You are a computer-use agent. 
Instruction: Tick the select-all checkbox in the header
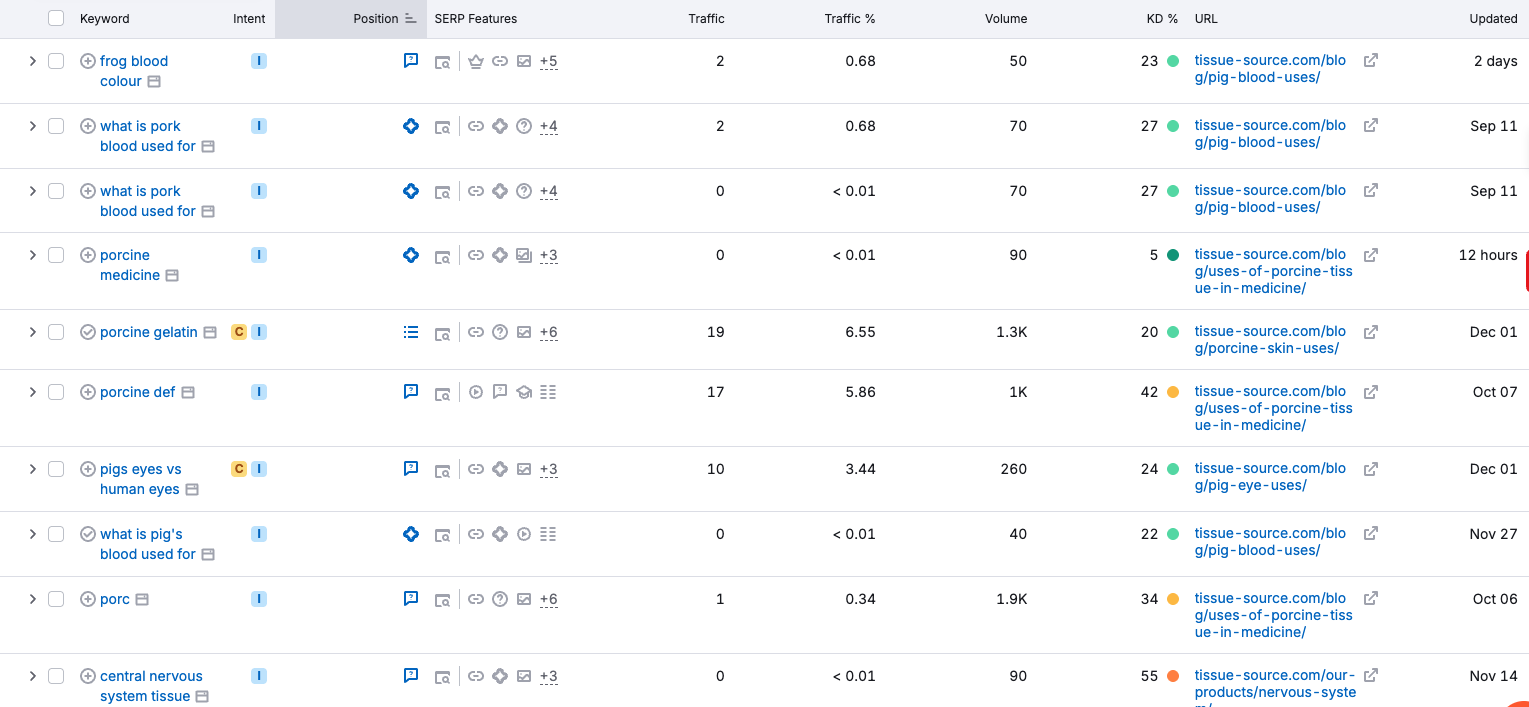click(x=55, y=18)
